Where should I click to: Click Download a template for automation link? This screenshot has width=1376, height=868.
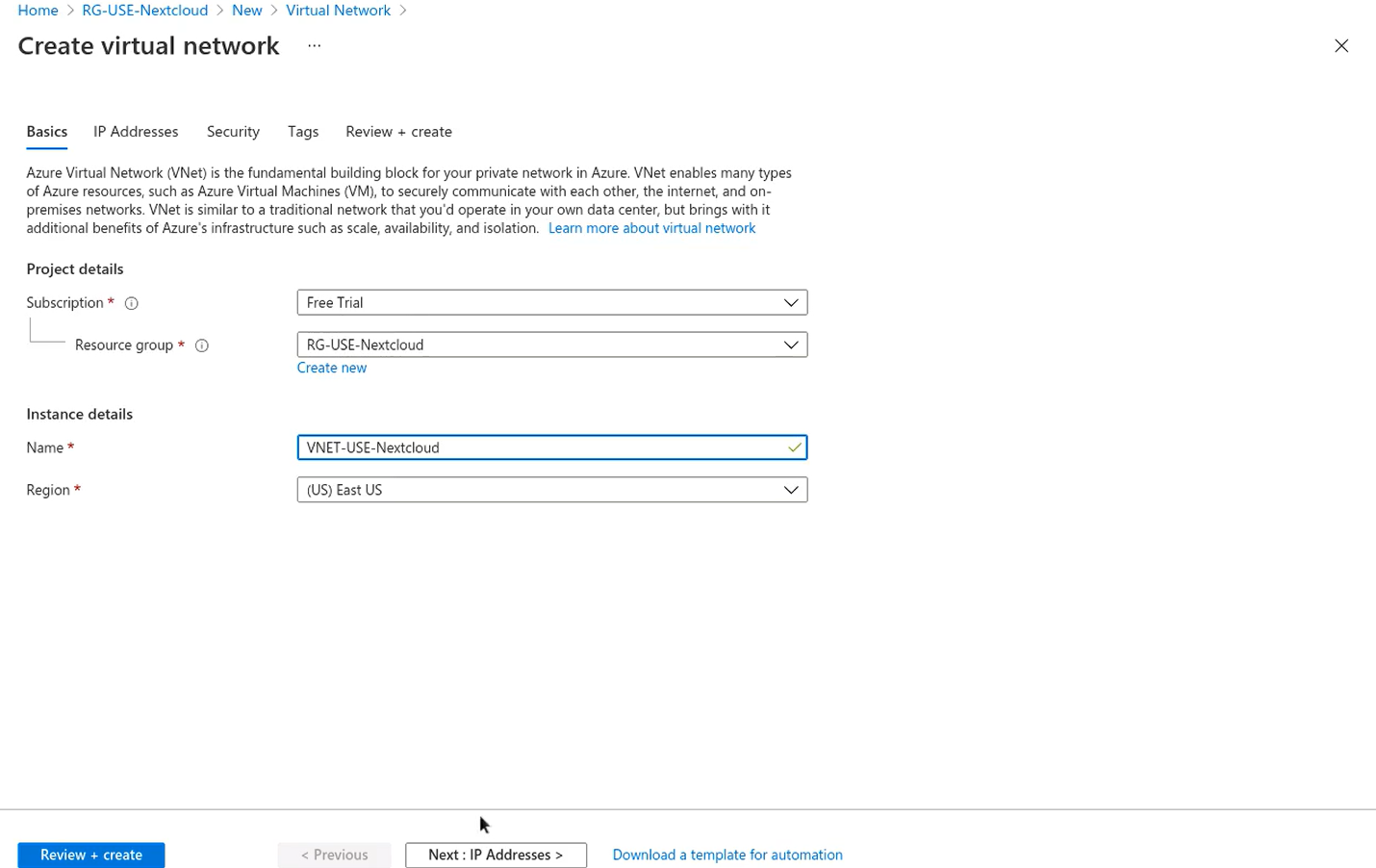point(727,855)
